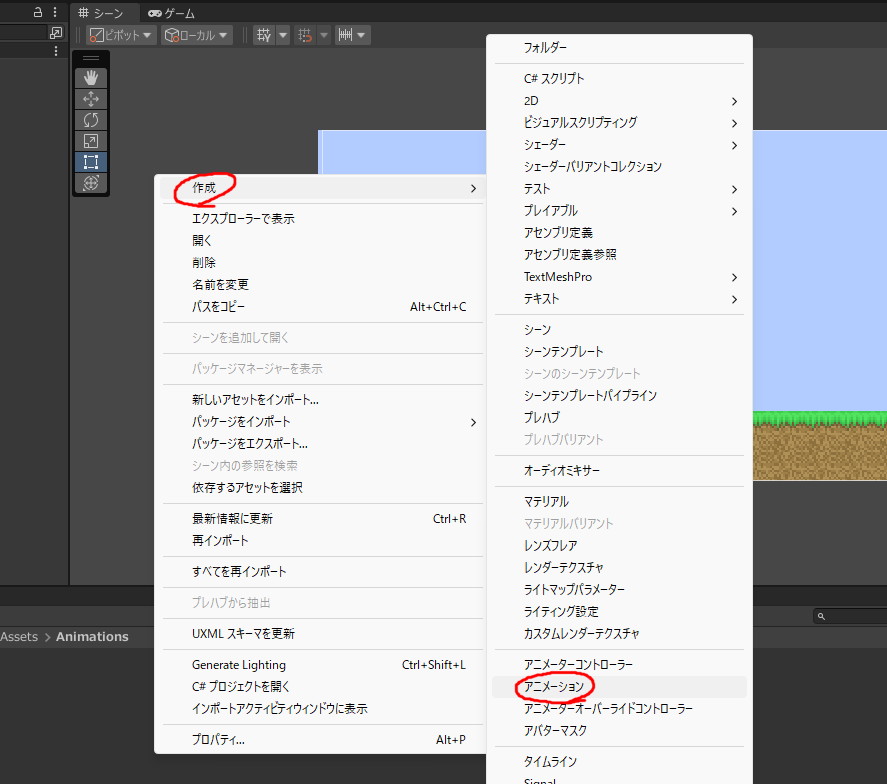Open the ピボット pivot dropdown
This screenshot has height=784, width=887.
[x=121, y=35]
